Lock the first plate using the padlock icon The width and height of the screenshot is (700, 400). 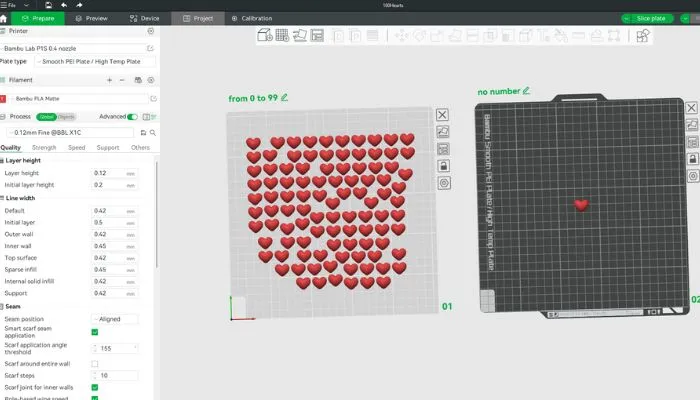pyautogui.click(x=443, y=166)
